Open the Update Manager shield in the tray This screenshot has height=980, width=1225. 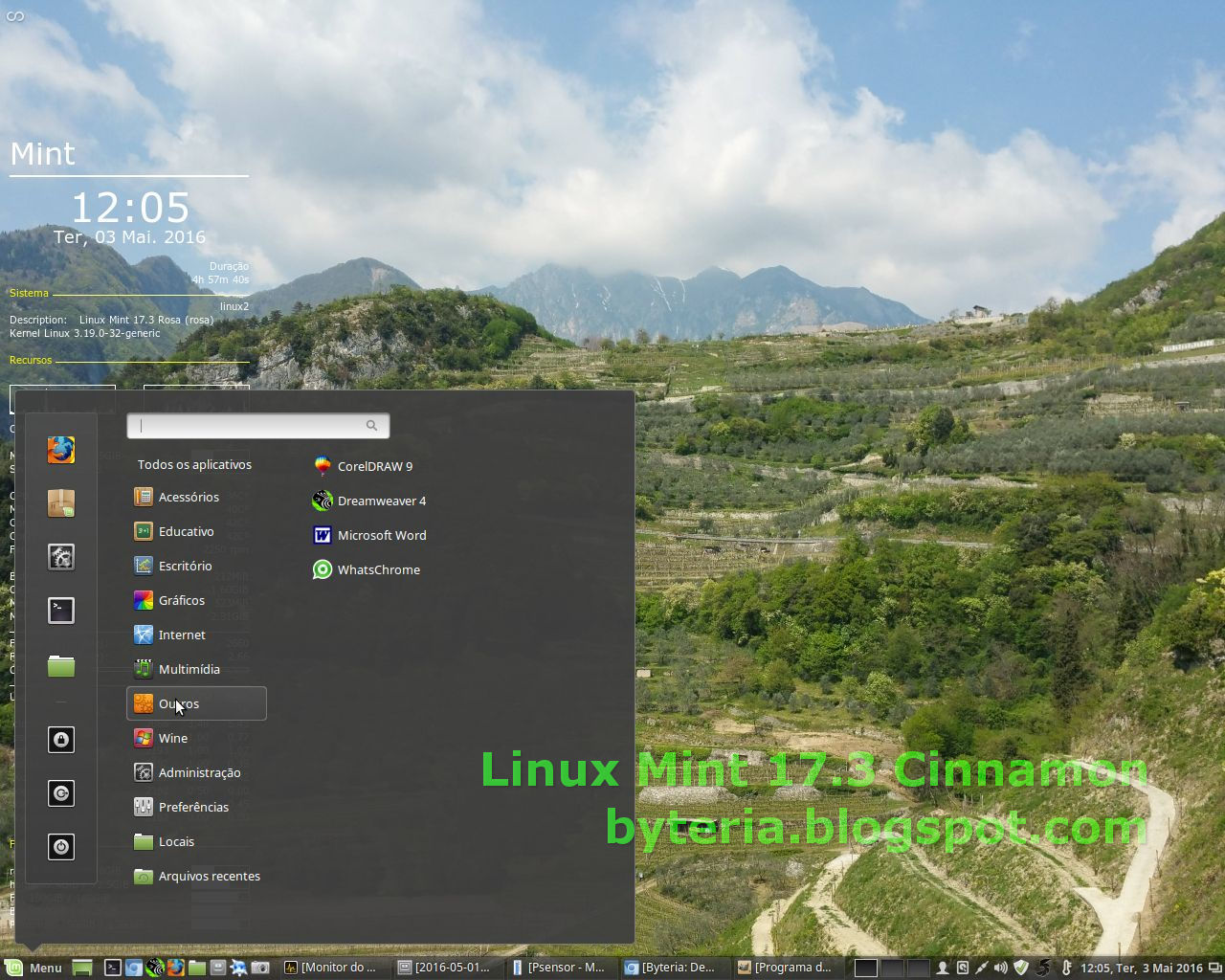point(1019,967)
